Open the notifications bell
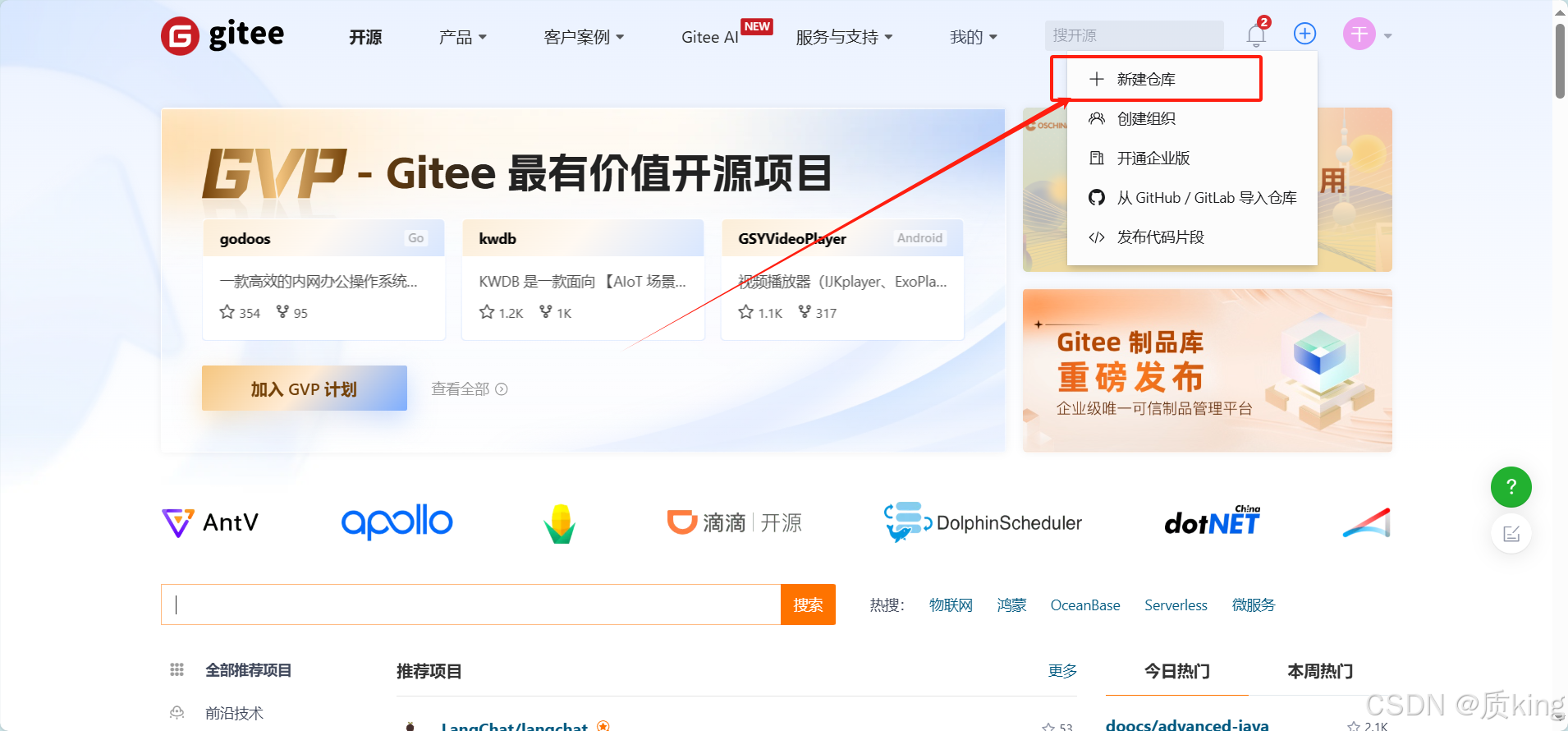The image size is (1568, 731). click(x=1256, y=34)
